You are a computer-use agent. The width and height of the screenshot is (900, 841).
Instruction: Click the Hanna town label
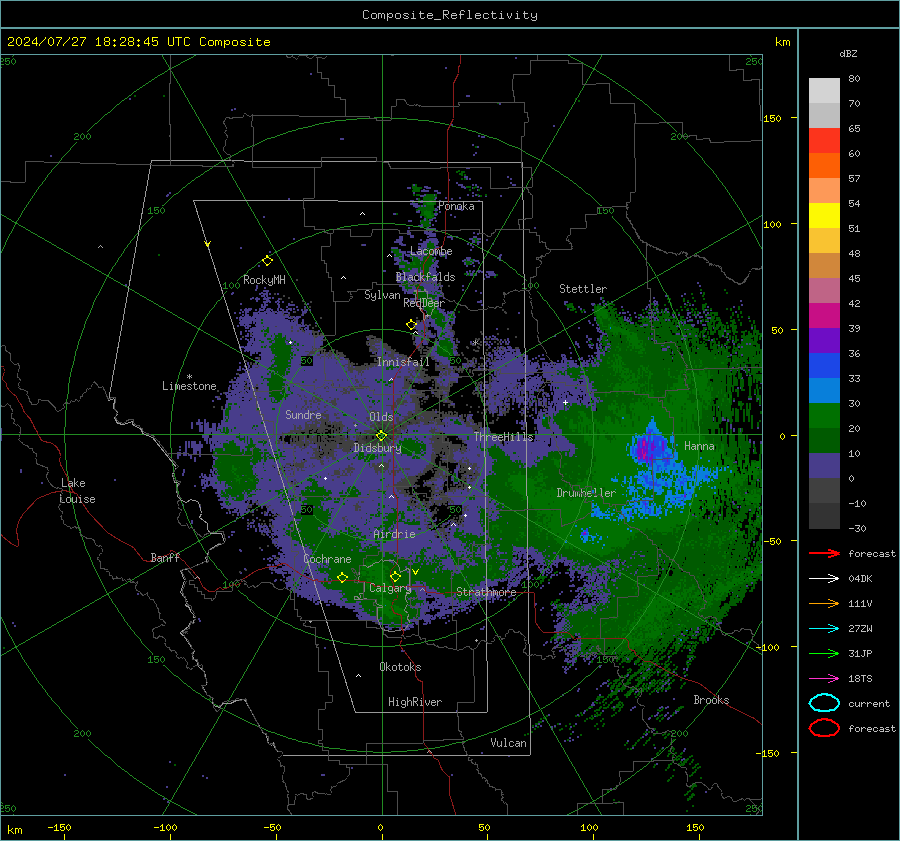pyautogui.click(x=699, y=446)
